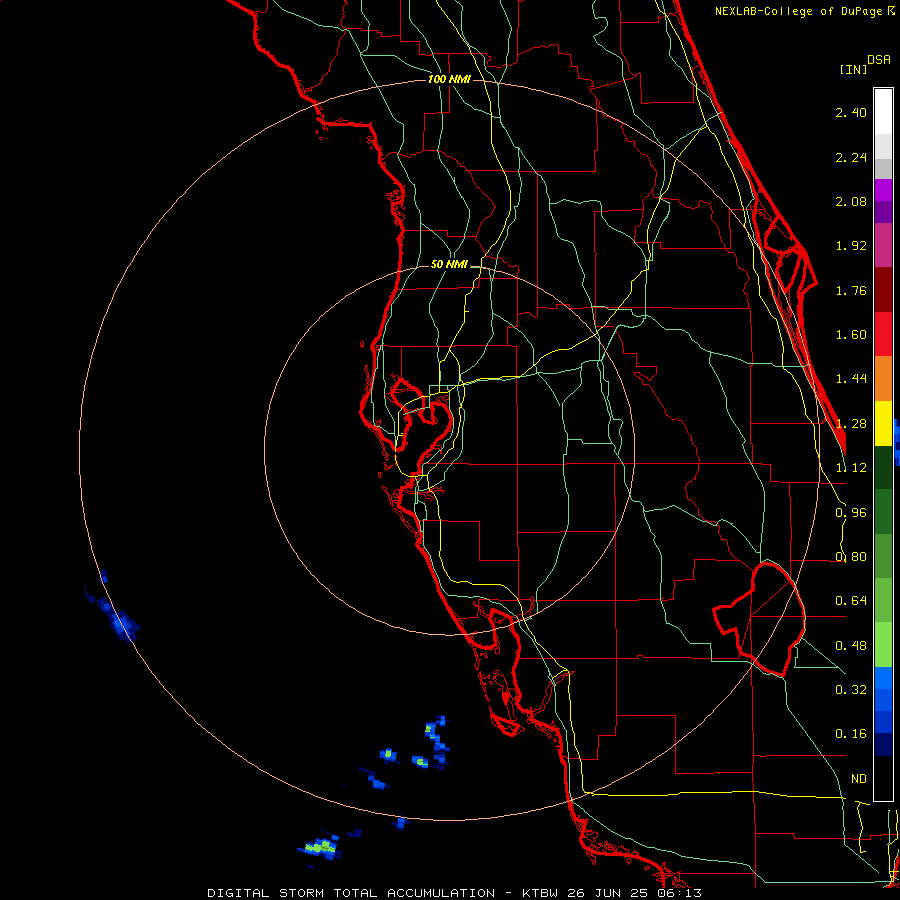Pick the bright red swatch beside 1.60
This screenshot has width=900, height=900.
(883, 335)
